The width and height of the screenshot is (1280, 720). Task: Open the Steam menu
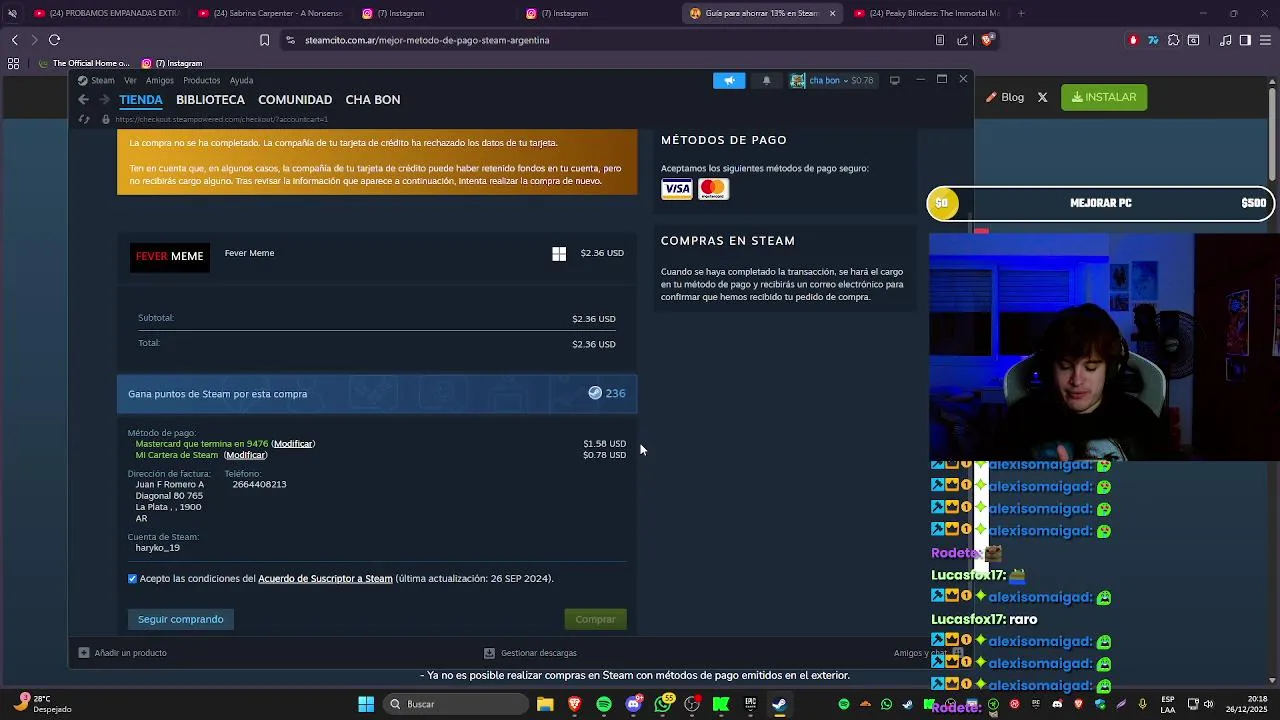pos(97,80)
